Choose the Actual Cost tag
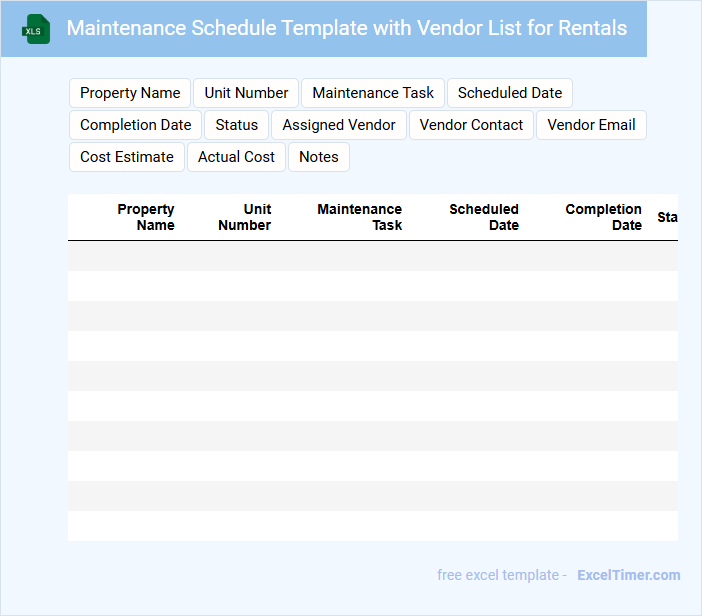Screen dimensions: 702x616 point(236,157)
